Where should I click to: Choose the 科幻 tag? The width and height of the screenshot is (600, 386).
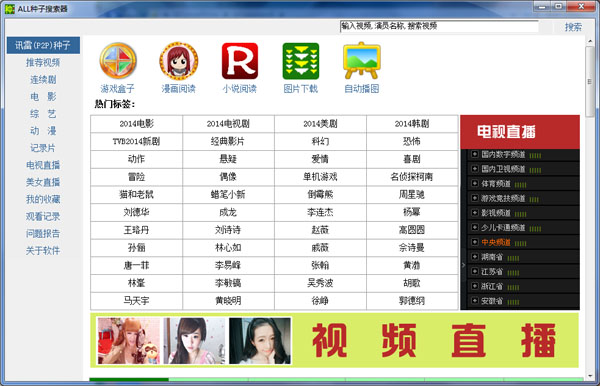coord(320,141)
